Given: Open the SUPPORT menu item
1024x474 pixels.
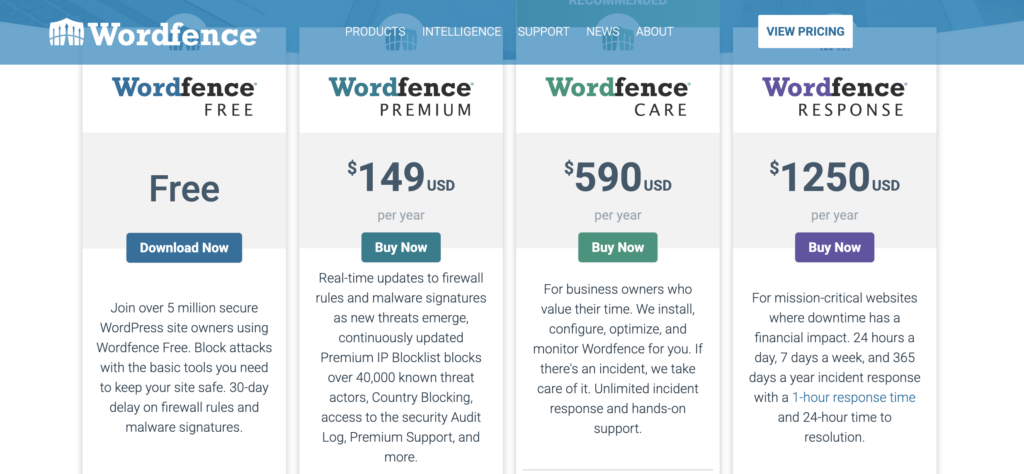Looking at the screenshot, I should 543,31.
